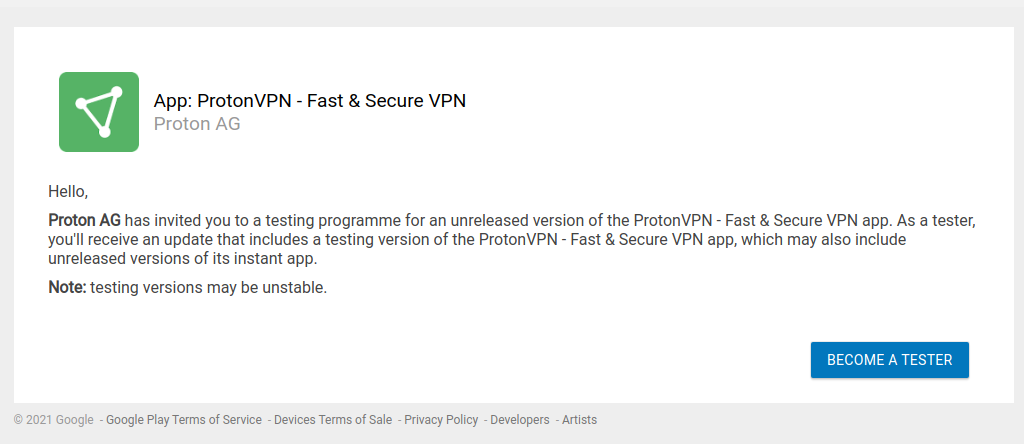Click the green ProtonVPN app icon
The height and width of the screenshot is (444, 1024).
pos(99,112)
